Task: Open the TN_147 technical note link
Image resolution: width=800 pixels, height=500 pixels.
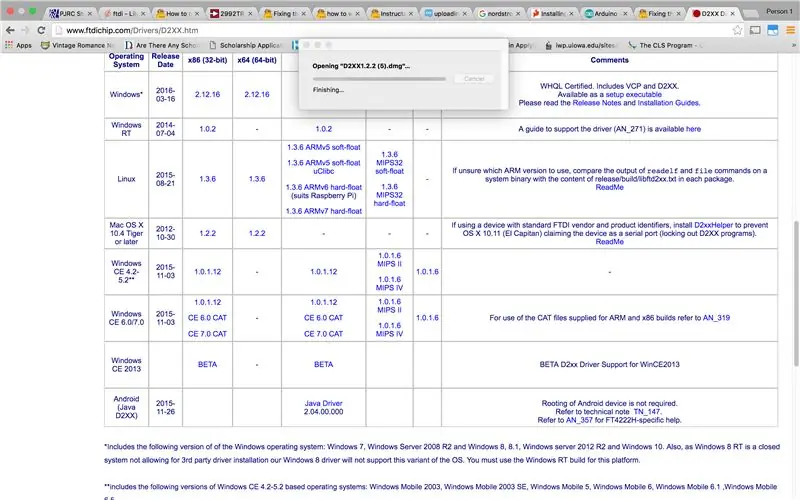Action: click(646, 411)
